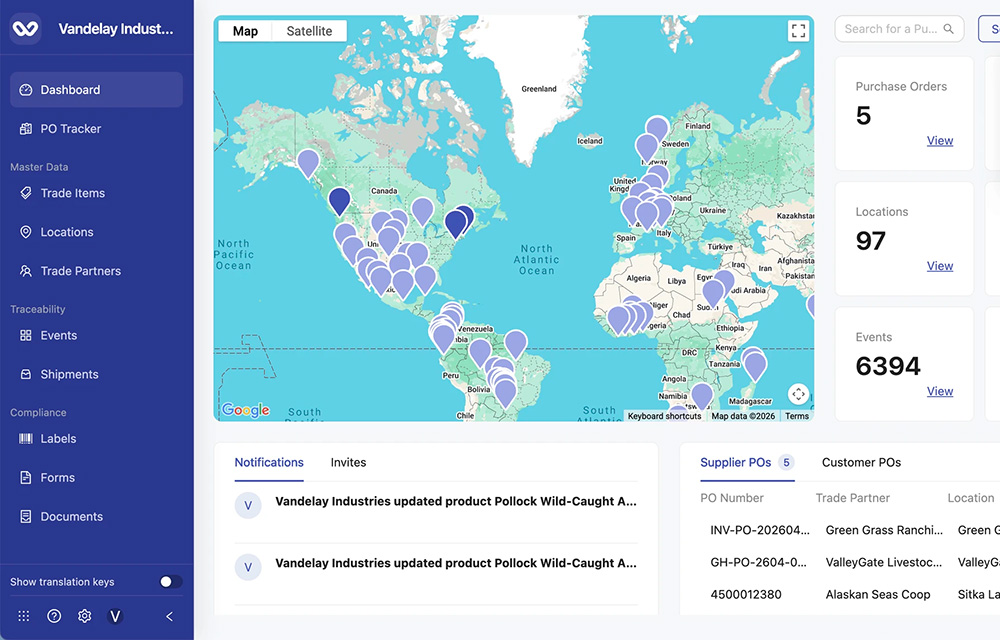This screenshot has width=1000, height=640.
Task: Click the Trade Partner column header
Action: pyautogui.click(x=853, y=498)
